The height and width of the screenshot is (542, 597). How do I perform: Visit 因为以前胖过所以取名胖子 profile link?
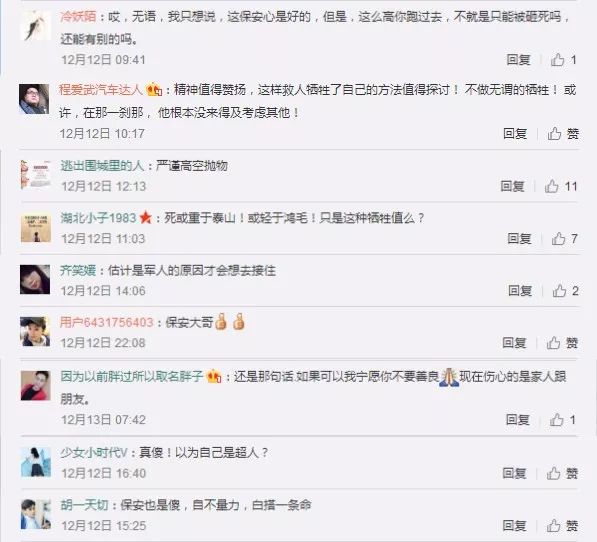132,376
